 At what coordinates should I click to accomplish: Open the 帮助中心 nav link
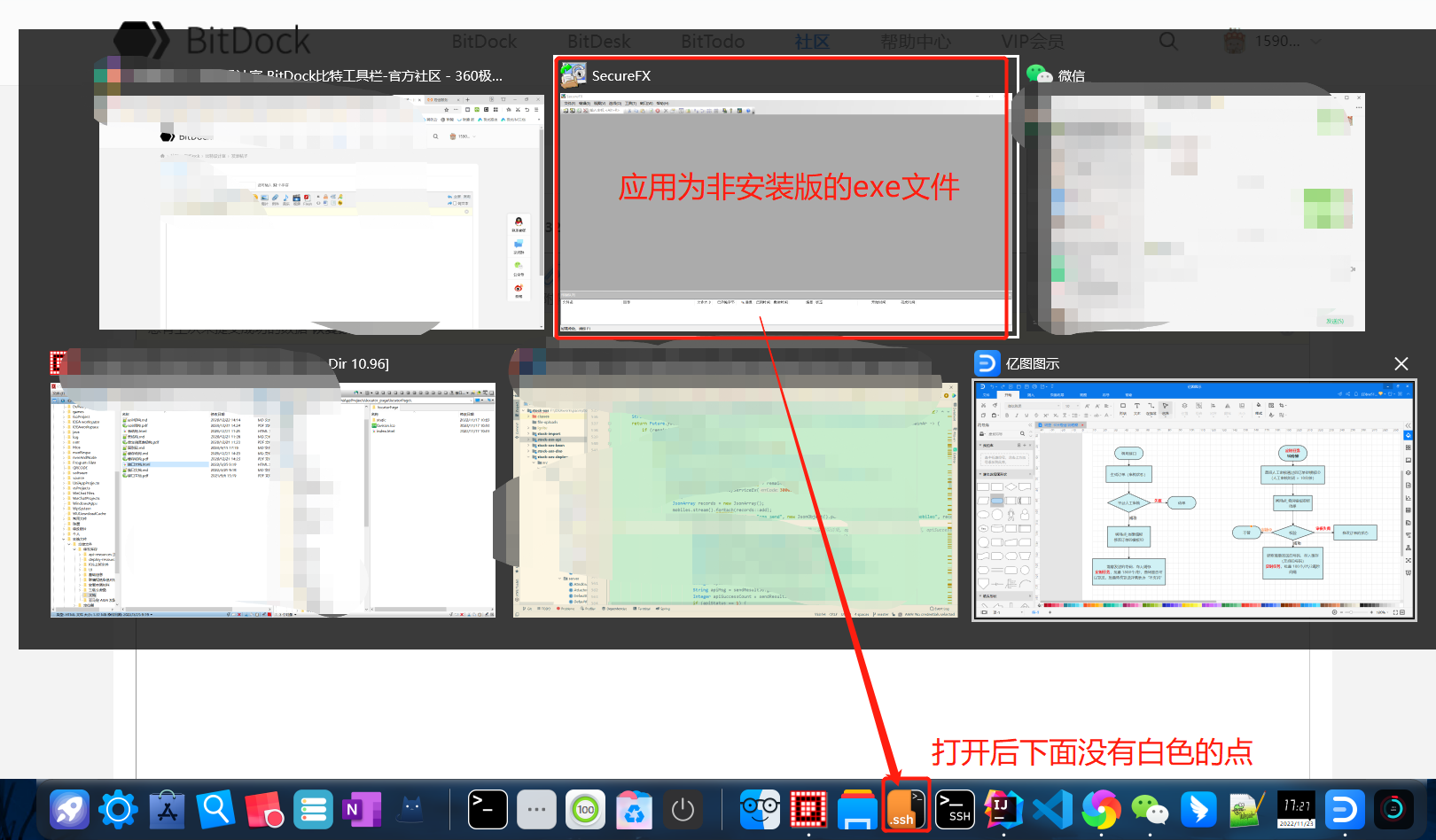(x=916, y=42)
